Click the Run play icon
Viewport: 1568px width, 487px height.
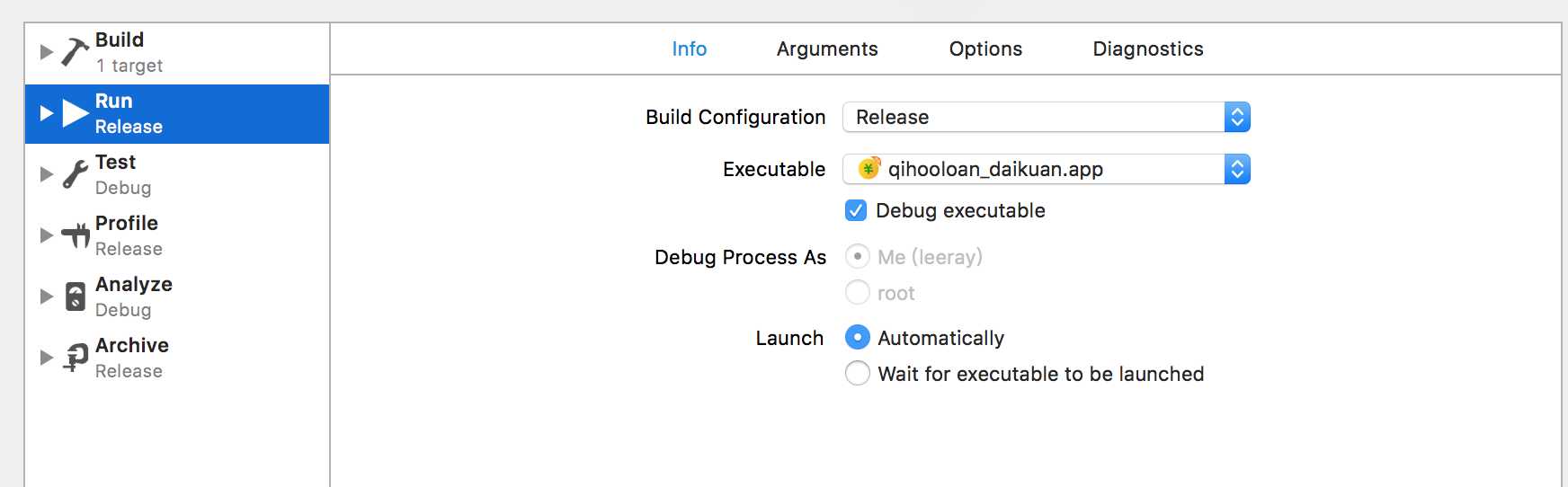[x=76, y=113]
